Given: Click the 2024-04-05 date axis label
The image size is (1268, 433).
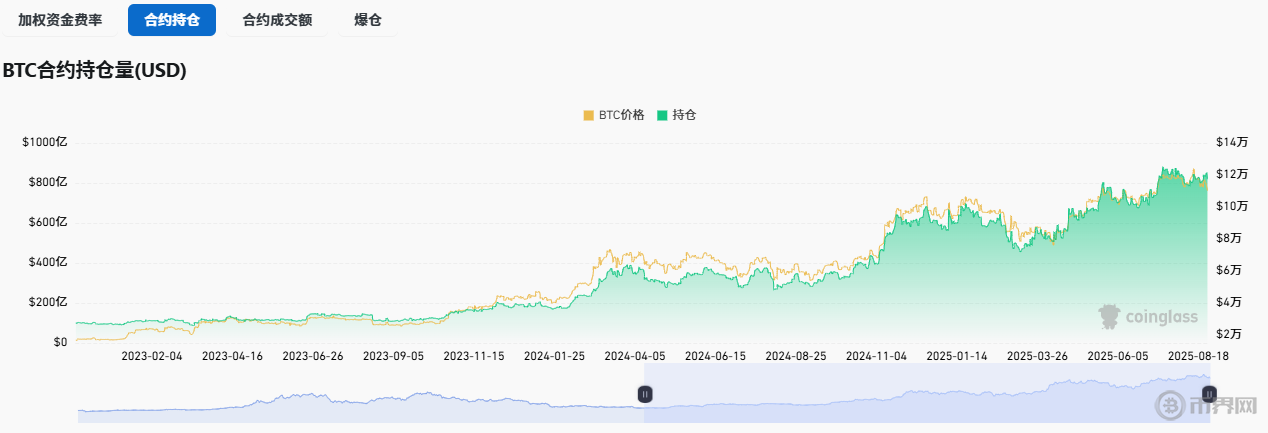Looking at the screenshot, I should 633,356.
